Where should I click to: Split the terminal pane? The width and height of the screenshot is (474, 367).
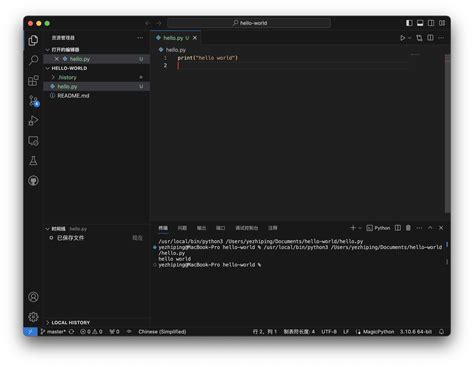[398, 228]
